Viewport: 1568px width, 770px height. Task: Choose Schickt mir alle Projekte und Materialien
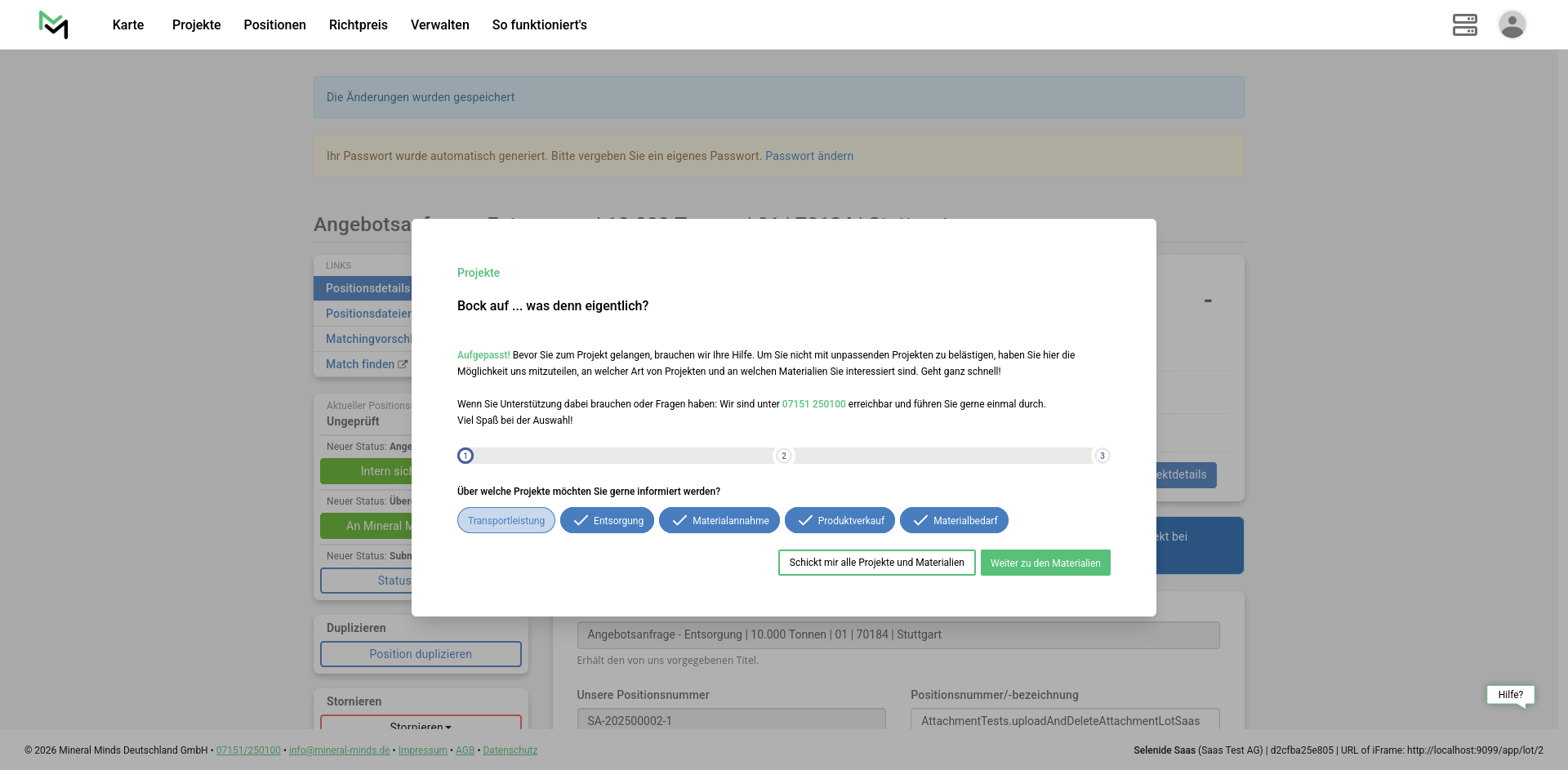click(x=876, y=563)
